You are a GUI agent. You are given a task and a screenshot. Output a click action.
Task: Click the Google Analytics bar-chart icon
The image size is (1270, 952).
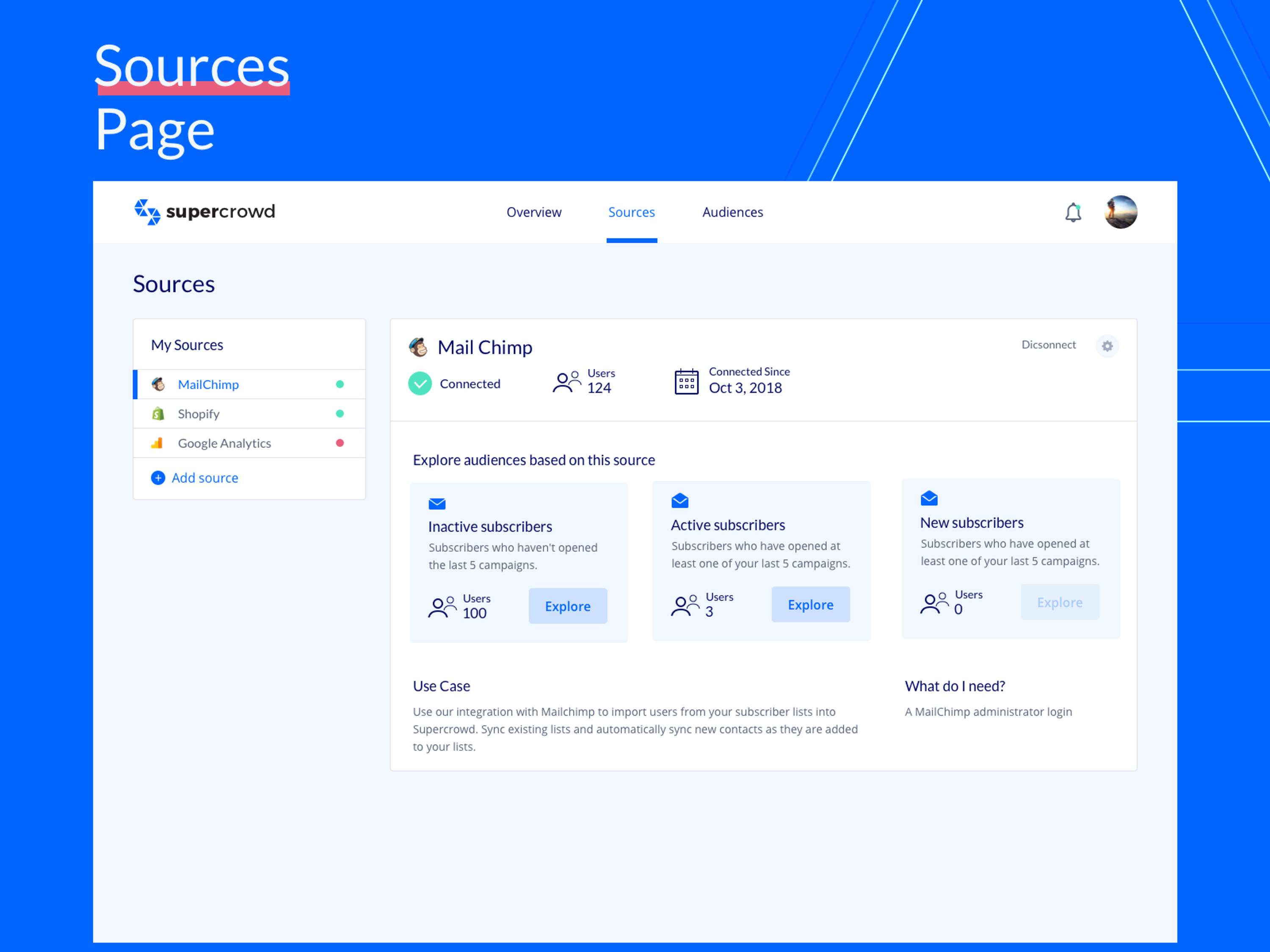(x=157, y=443)
